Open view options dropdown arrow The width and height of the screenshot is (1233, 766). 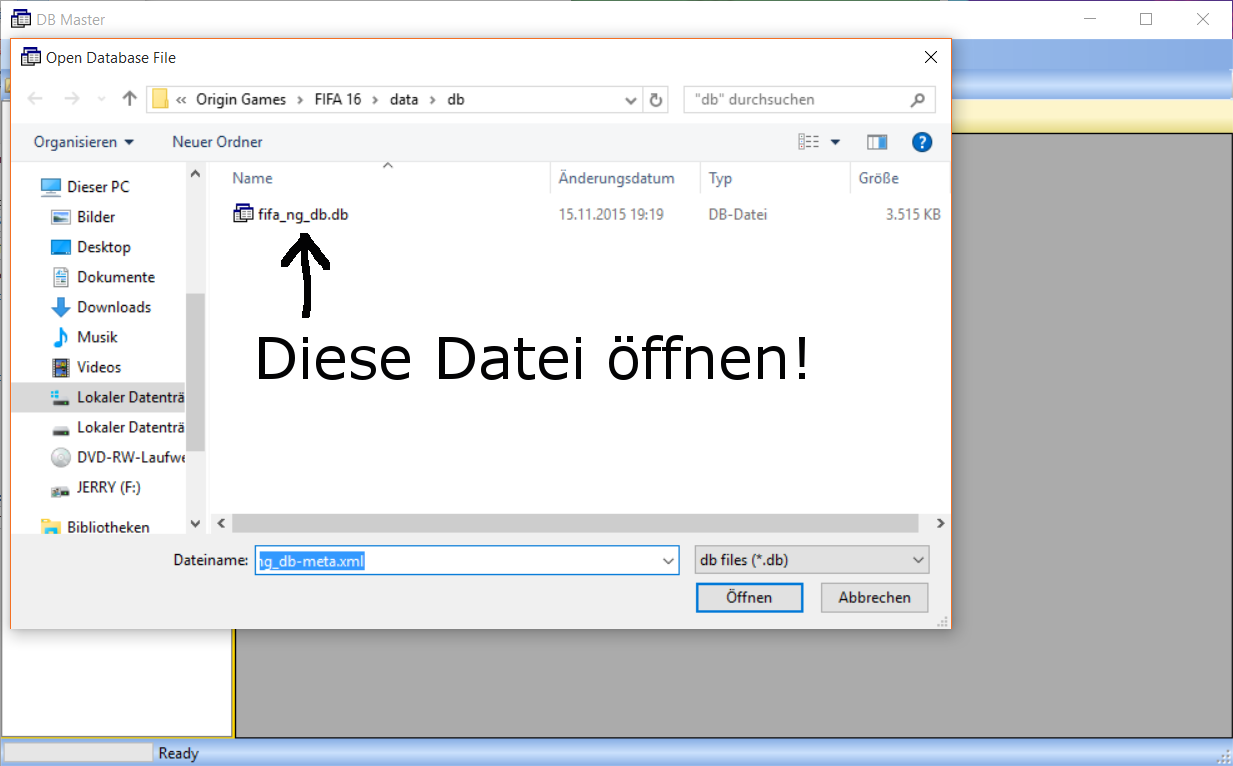835,142
